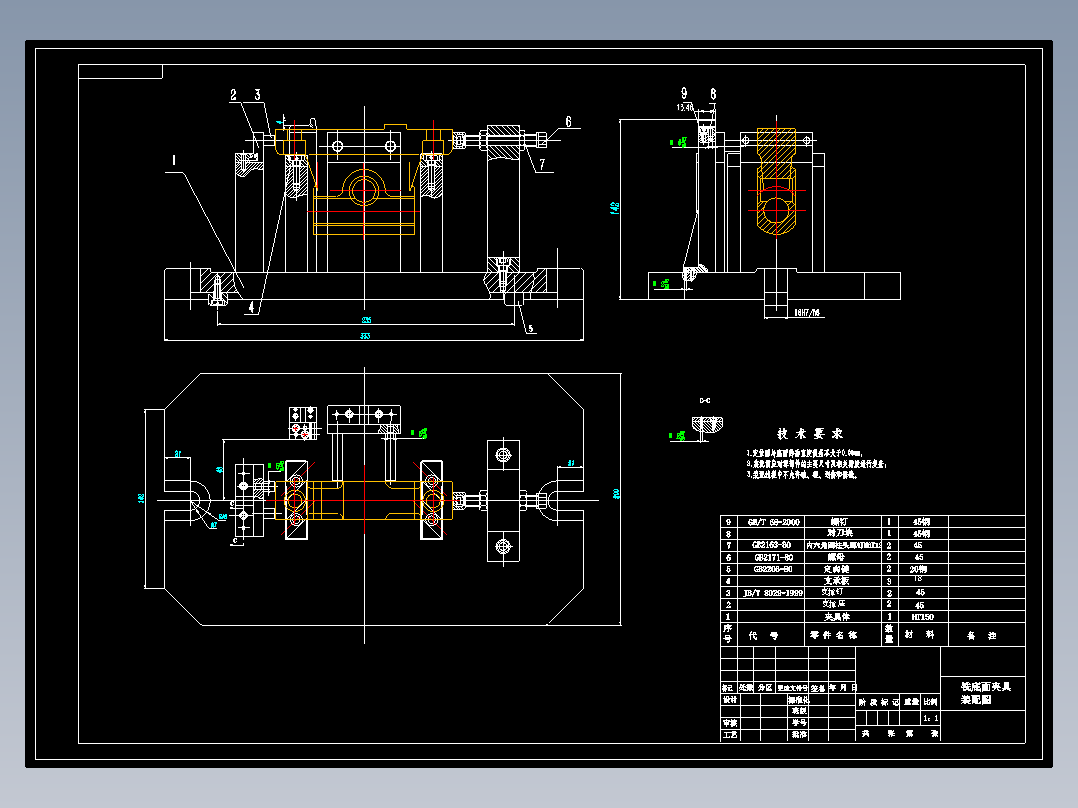Select balloon 2 next to balloon 3
The width and height of the screenshot is (1078, 808).
(233, 96)
